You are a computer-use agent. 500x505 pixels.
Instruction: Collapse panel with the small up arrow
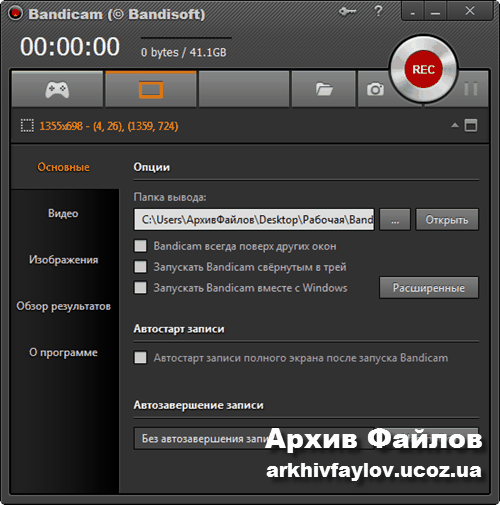[455, 125]
